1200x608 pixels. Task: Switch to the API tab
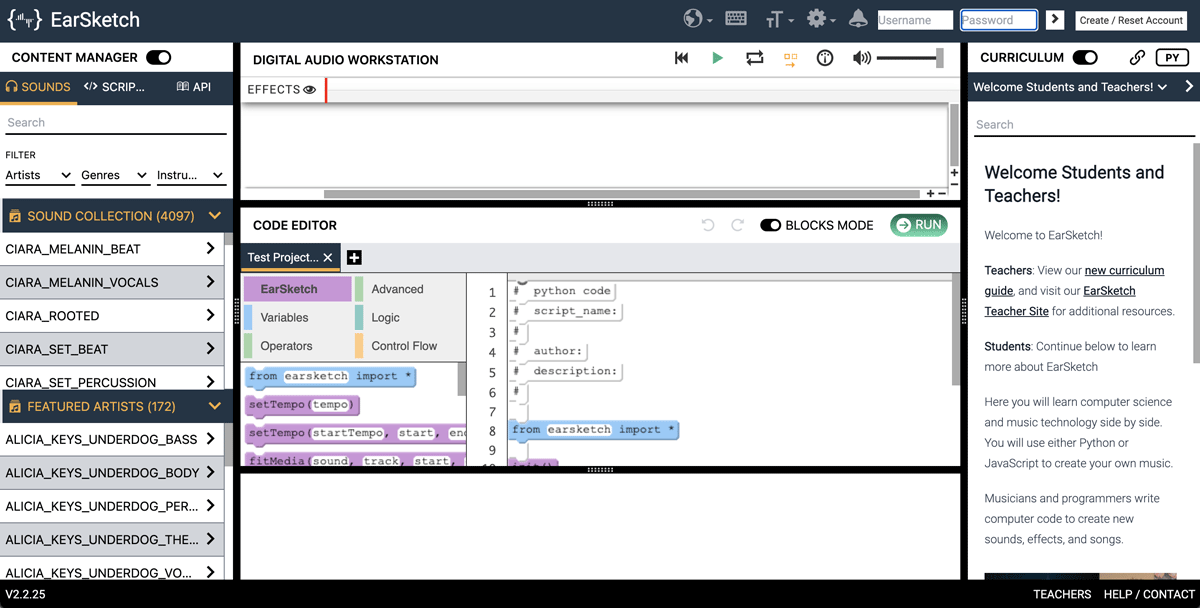pyautogui.click(x=194, y=87)
